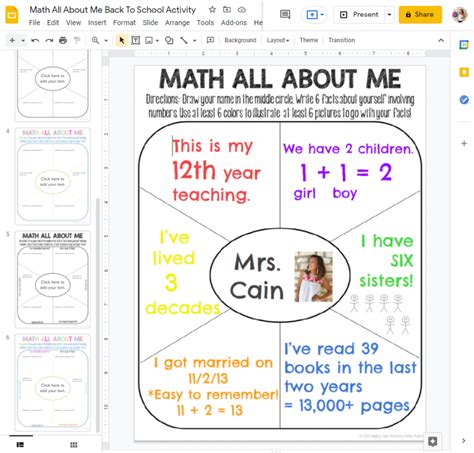Open the Arrange menu
The height and width of the screenshot is (453, 474).
tap(177, 23)
